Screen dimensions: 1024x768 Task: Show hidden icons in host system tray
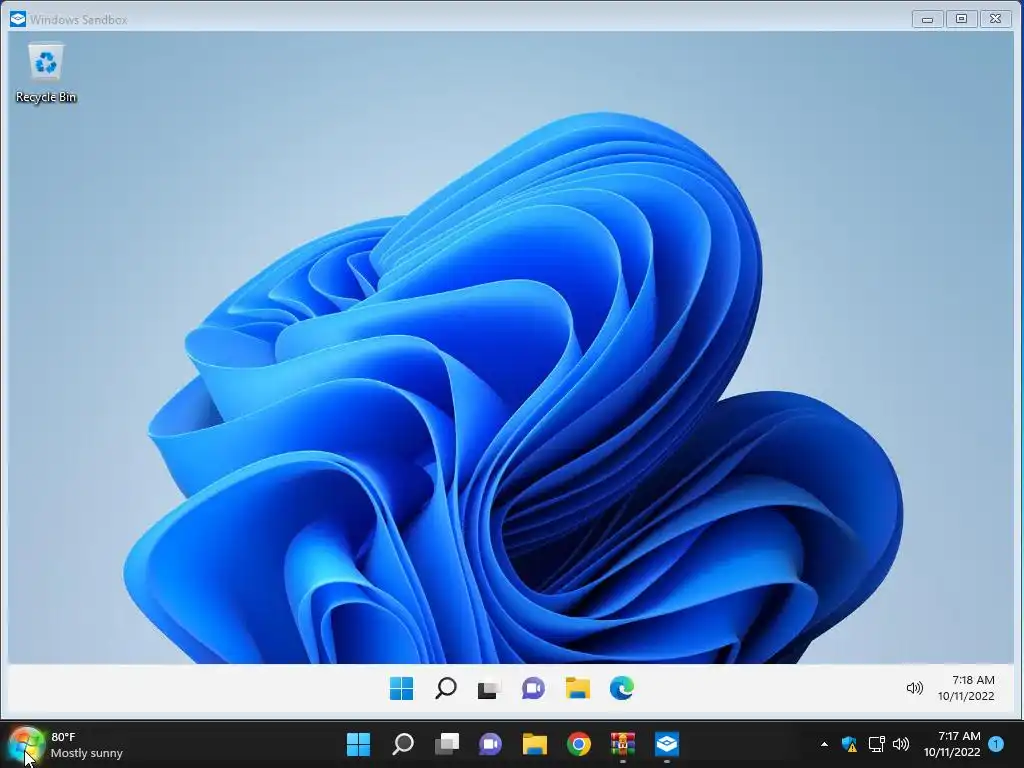(824, 744)
